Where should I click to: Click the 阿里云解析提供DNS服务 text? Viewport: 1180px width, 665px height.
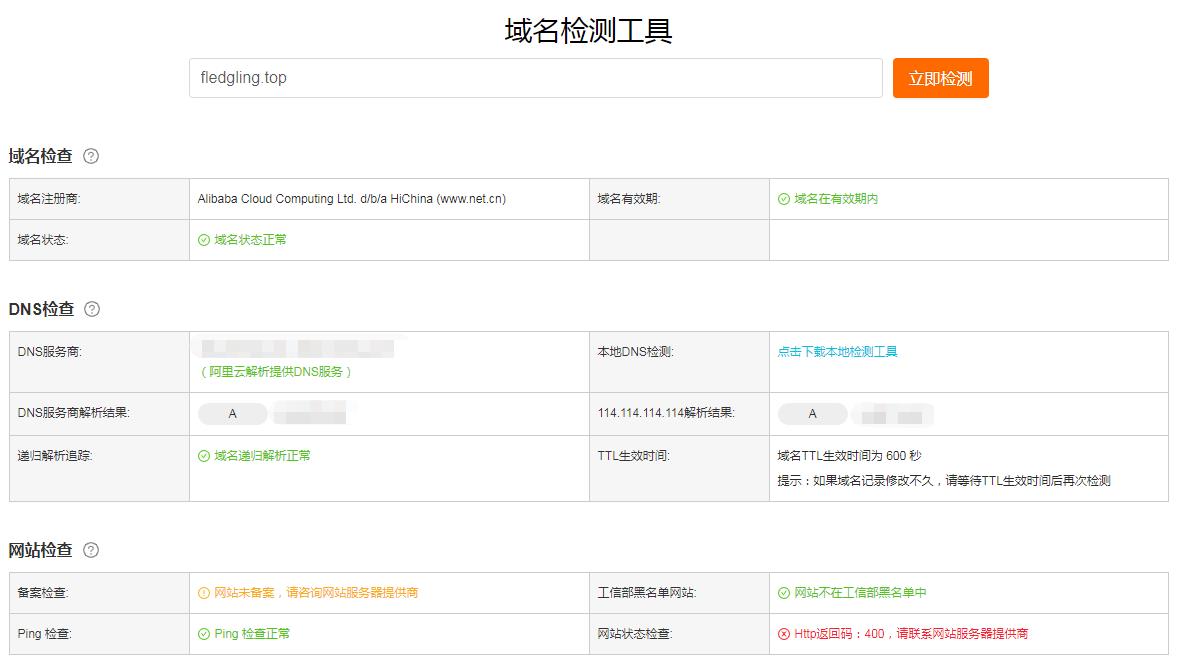[276, 372]
